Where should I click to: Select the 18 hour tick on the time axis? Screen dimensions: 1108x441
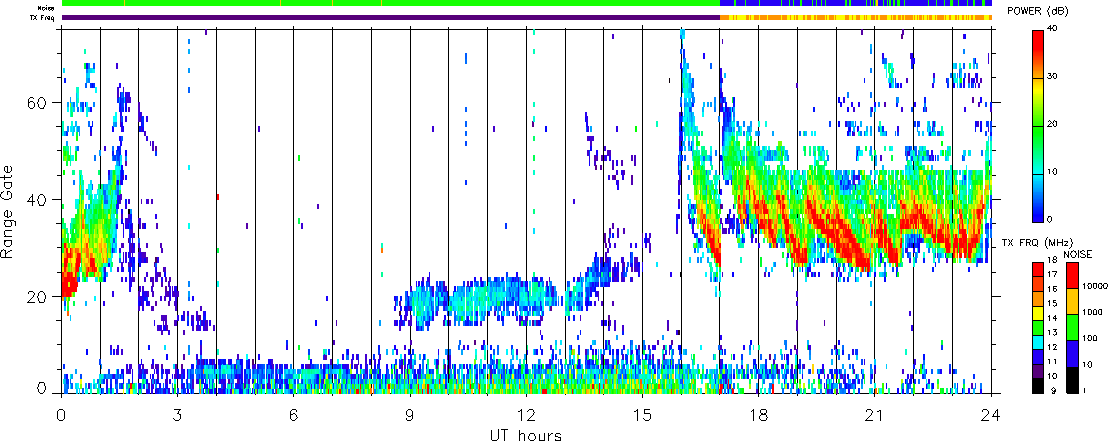[x=758, y=413]
